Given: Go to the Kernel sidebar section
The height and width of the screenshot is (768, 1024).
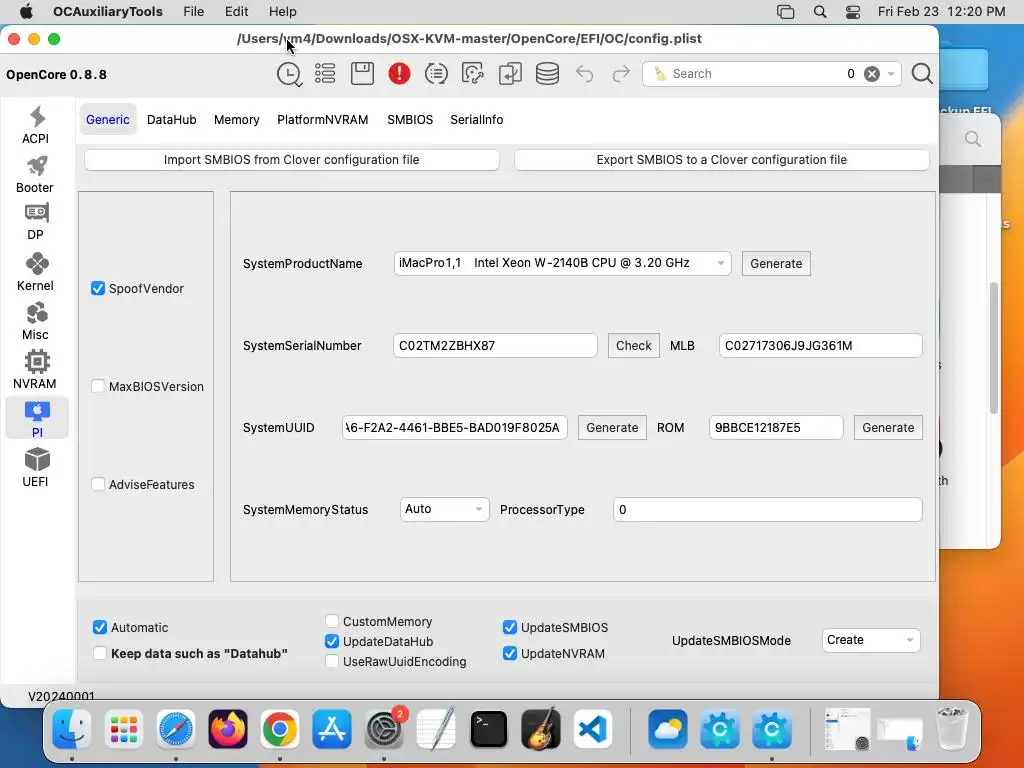Looking at the screenshot, I should (x=36, y=272).
